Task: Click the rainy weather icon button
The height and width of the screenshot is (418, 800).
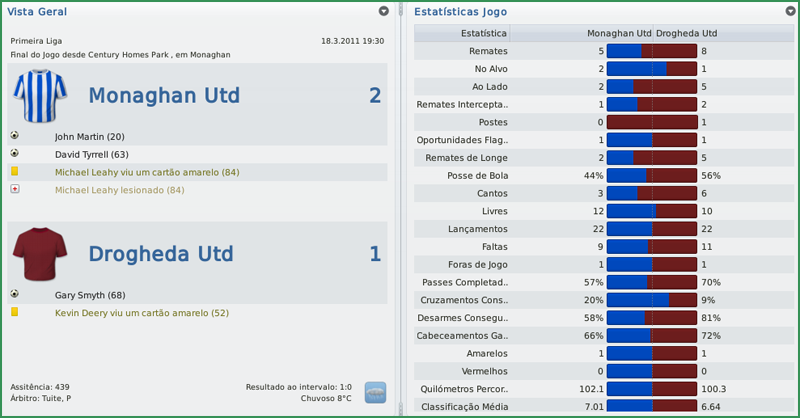Action: (376, 392)
